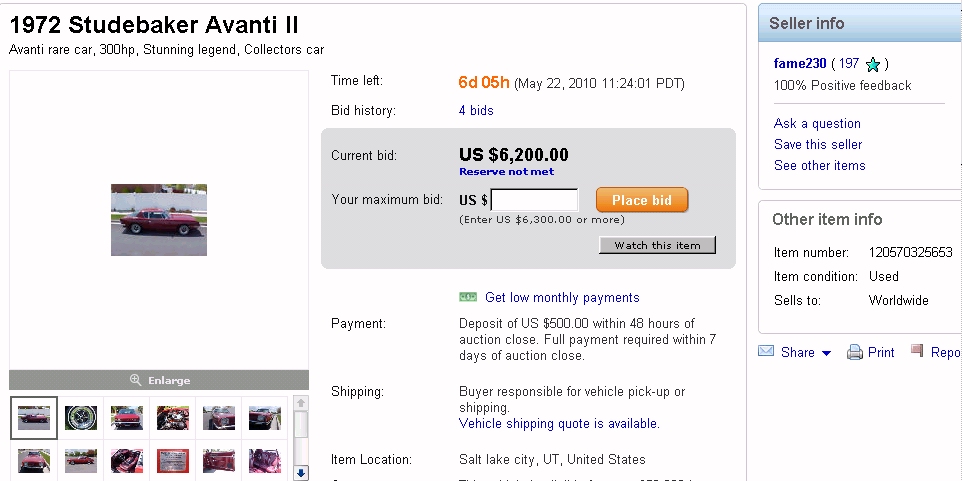
Task: Click the Watch this item button
Action: [657, 245]
